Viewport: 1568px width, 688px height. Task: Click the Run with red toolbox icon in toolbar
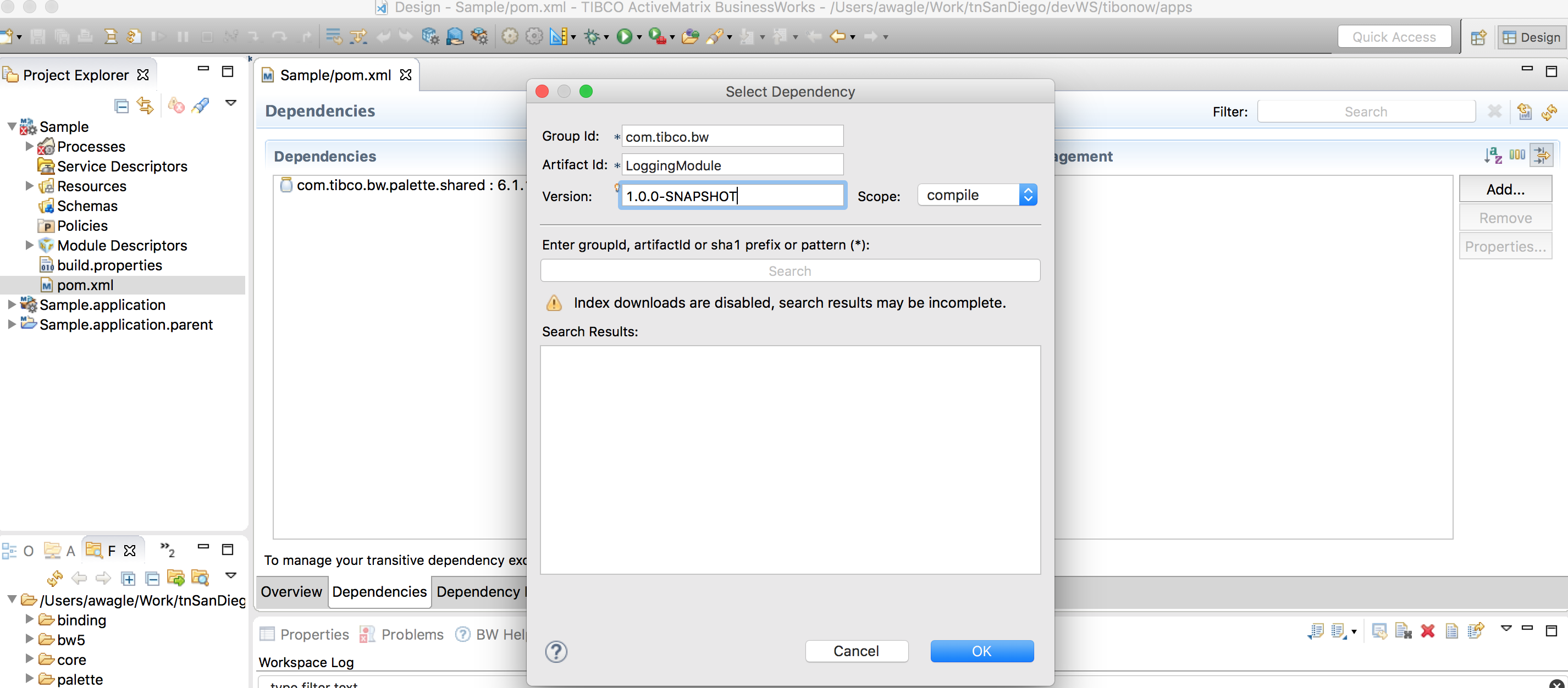click(657, 37)
